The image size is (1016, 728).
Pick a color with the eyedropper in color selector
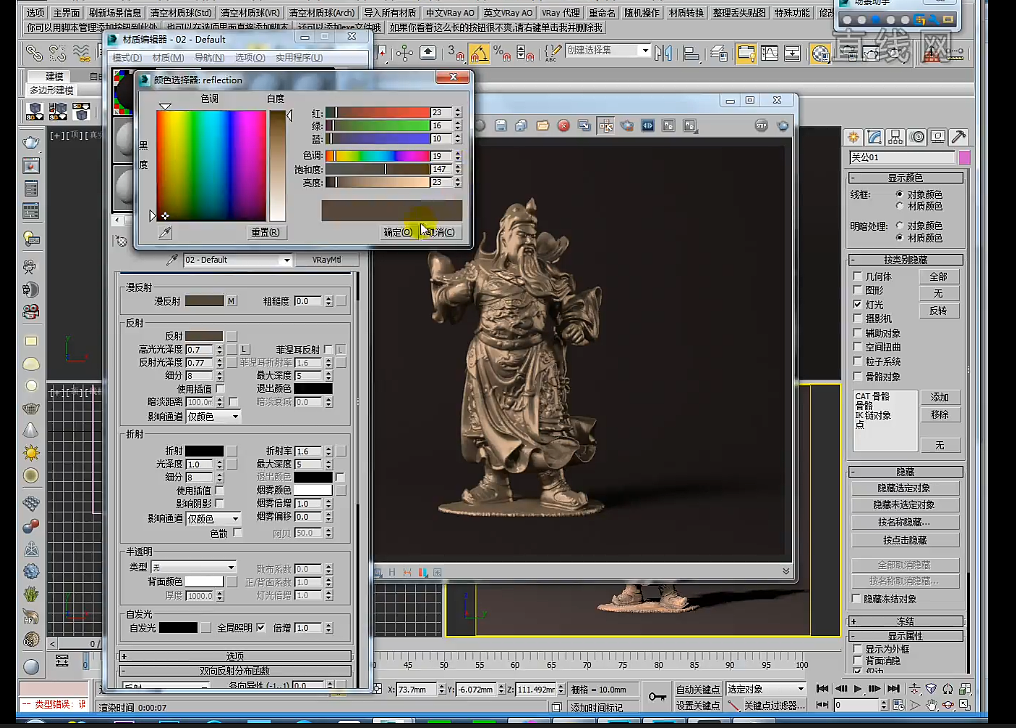tap(166, 232)
